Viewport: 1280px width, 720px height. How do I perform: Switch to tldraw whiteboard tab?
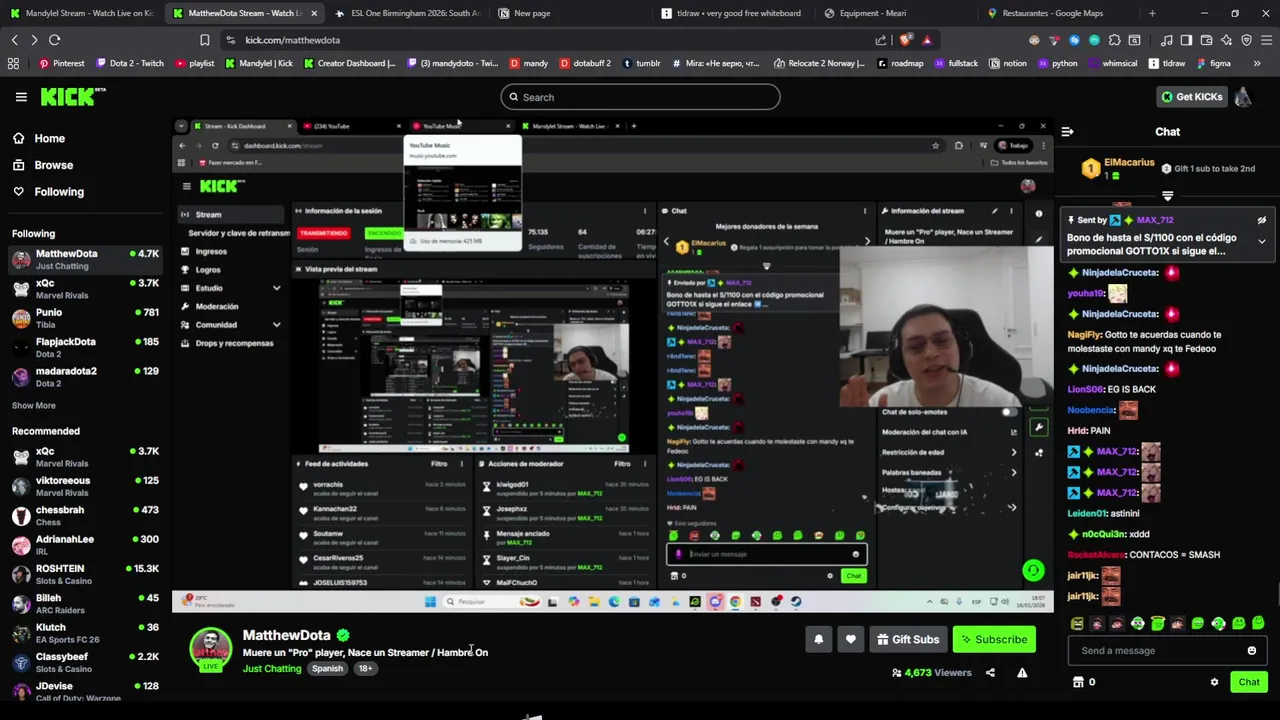[x=733, y=13]
